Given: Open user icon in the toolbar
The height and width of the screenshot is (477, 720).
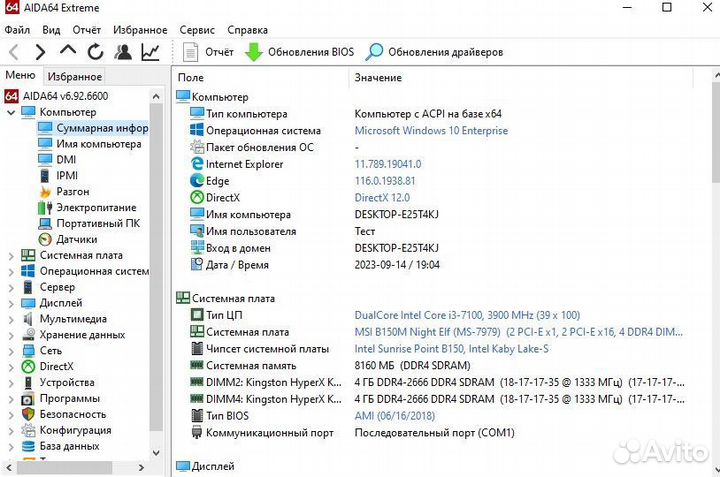Looking at the screenshot, I should [123, 52].
